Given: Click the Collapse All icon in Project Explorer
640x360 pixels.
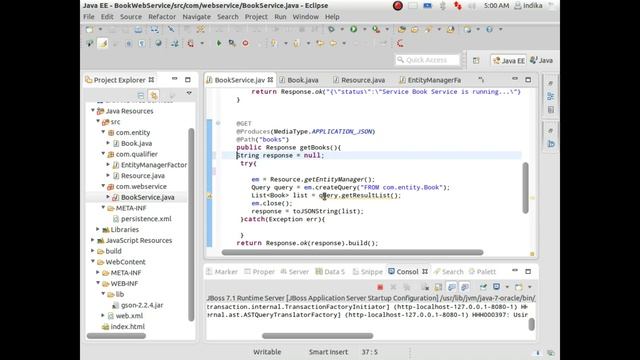Looking at the screenshot, I should pyautogui.click(x=141, y=96).
